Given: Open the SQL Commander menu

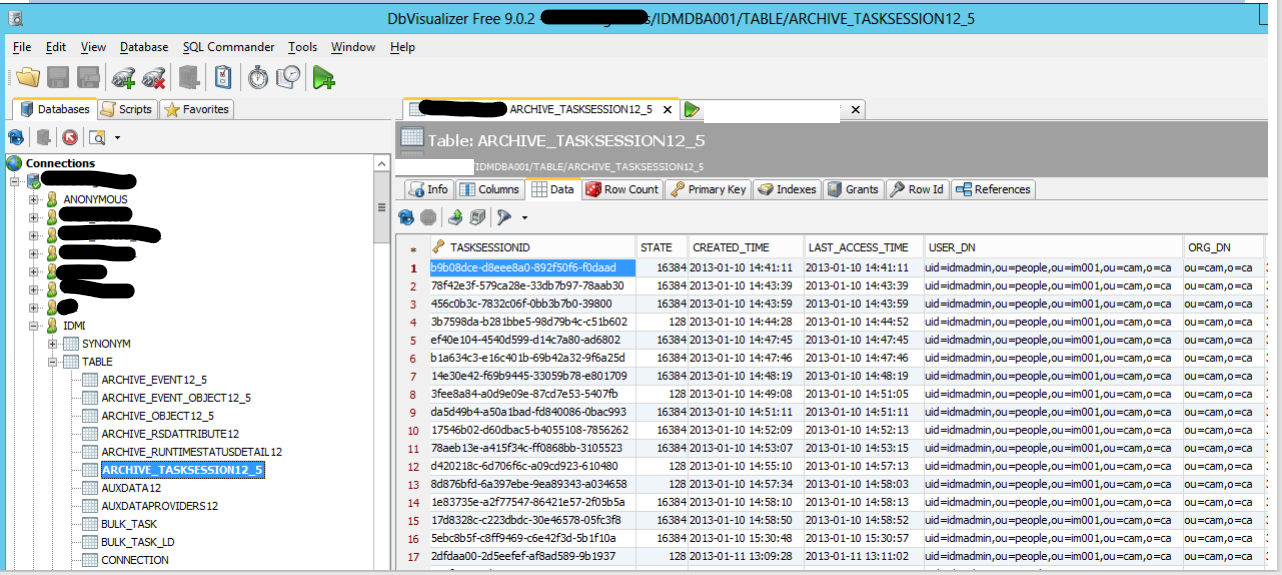Looking at the screenshot, I should point(228,47).
